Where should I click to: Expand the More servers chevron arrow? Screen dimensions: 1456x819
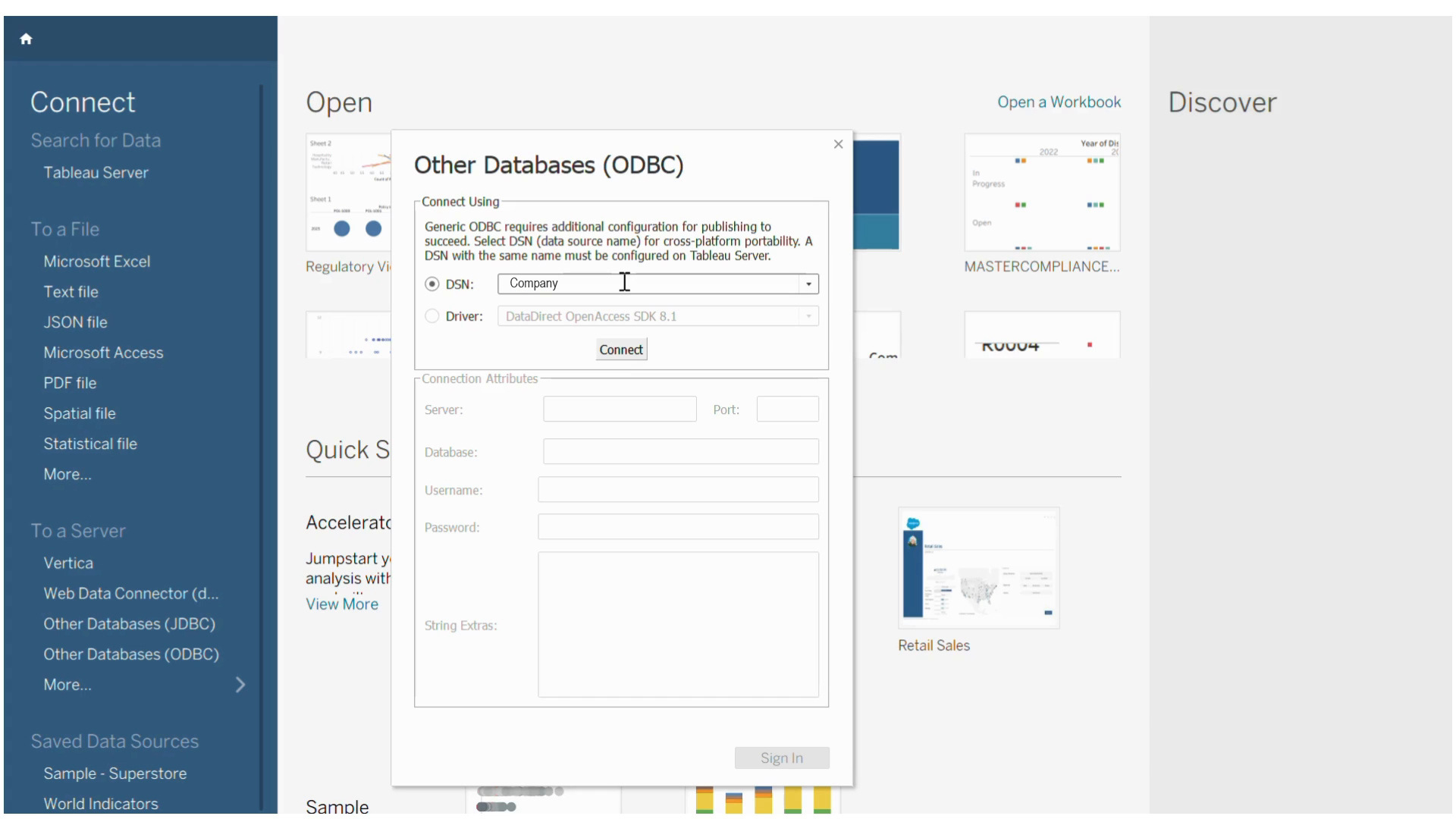point(240,685)
